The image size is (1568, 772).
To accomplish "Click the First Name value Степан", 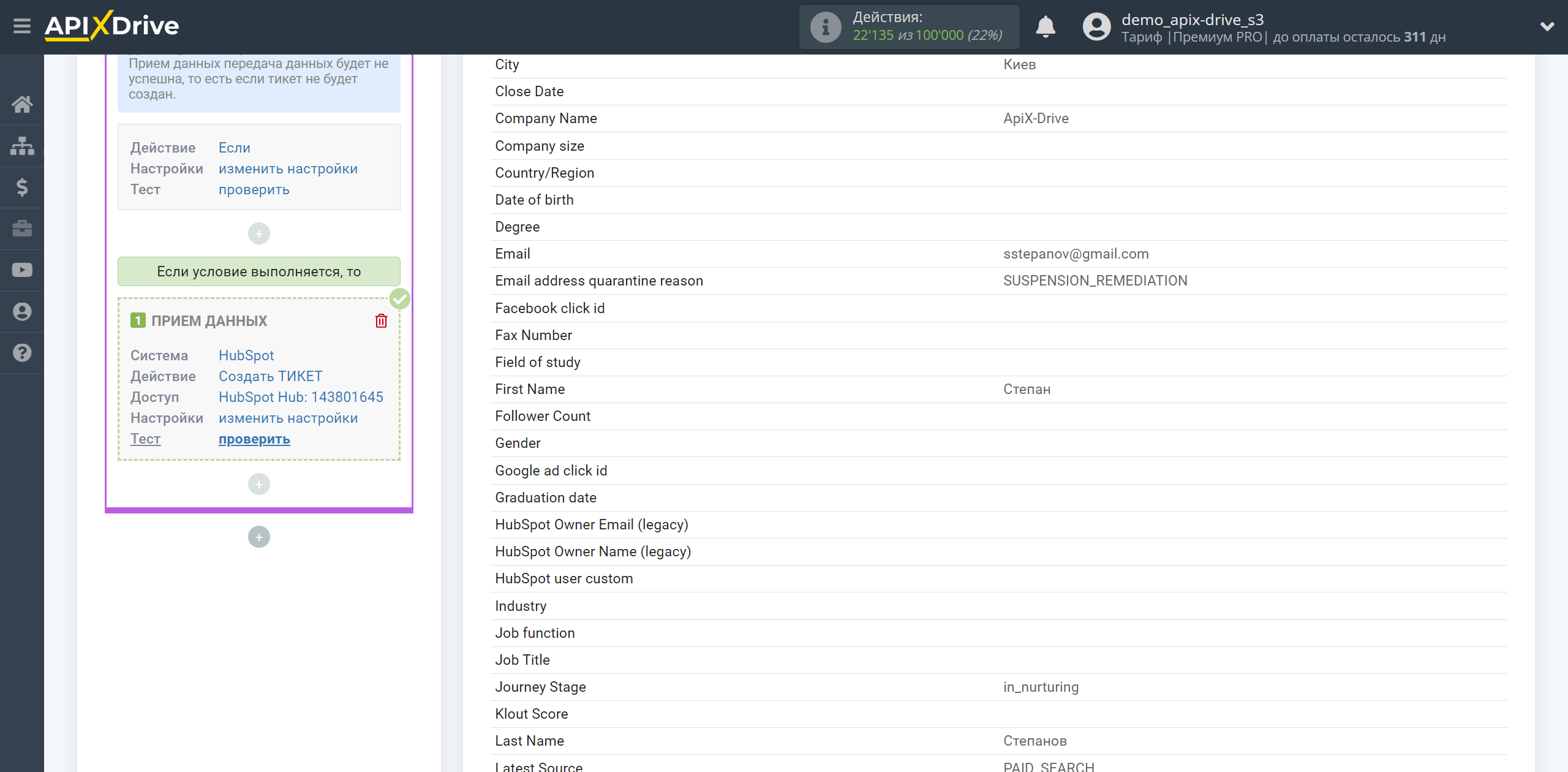I will [1027, 389].
